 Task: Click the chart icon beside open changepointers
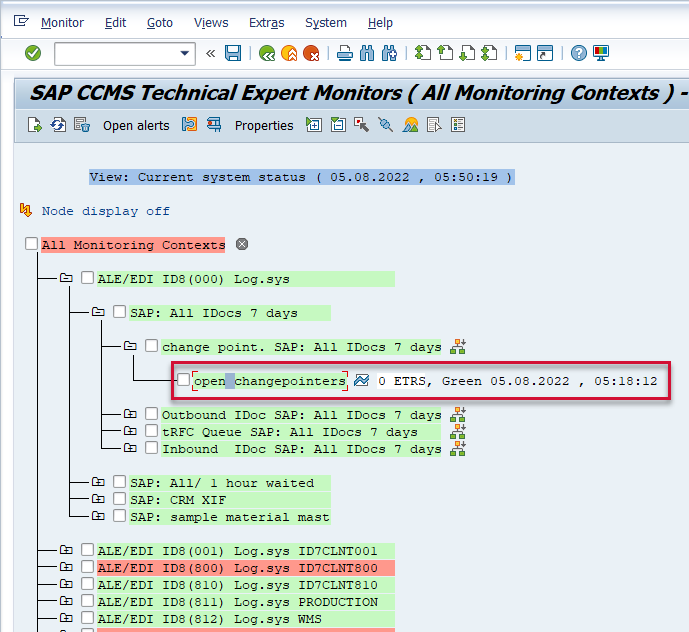coord(362,381)
